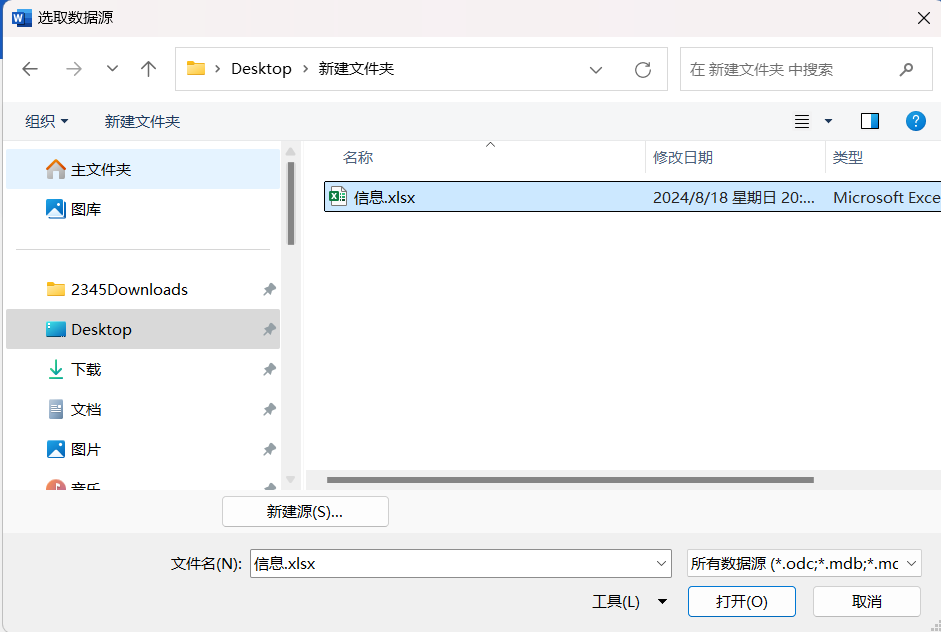This screenshot has width=941, height=632.
Task: Click the horizontal scrollbar of file list
Action: coord(570,480)
